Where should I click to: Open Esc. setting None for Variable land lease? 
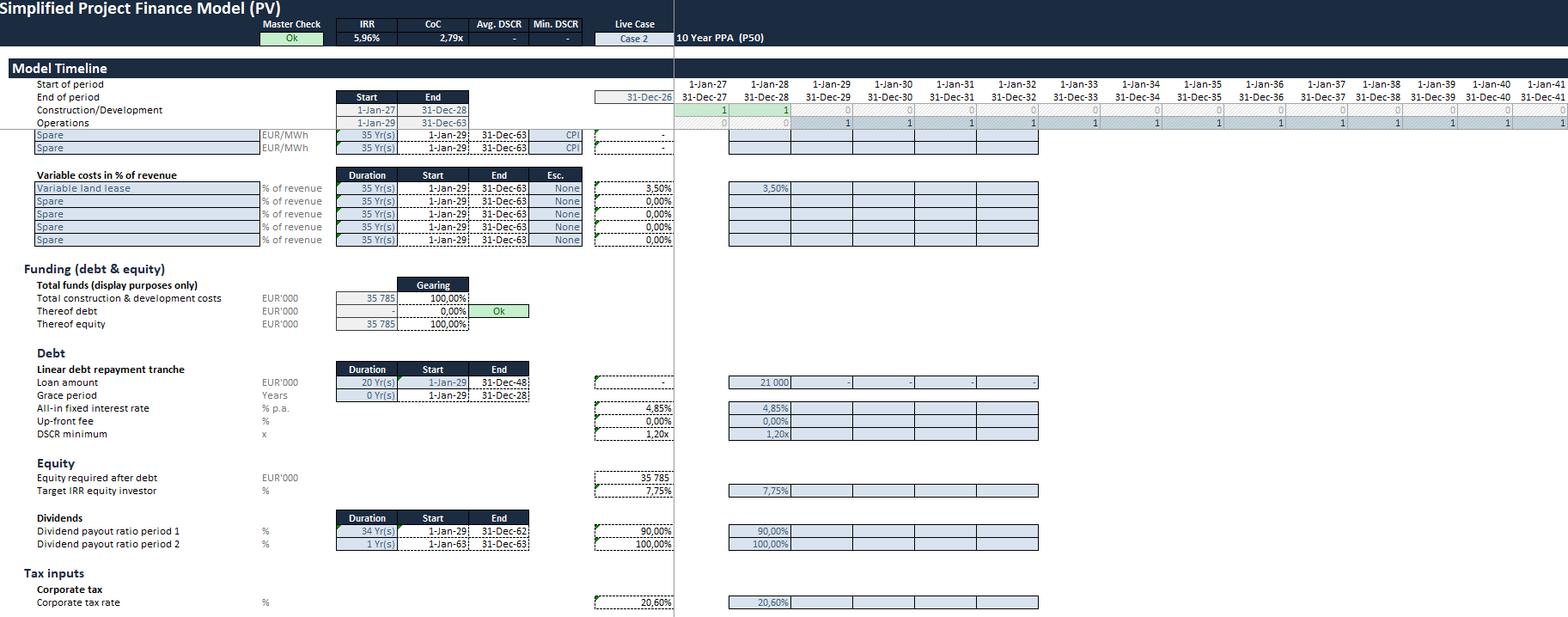click(556, 188)
